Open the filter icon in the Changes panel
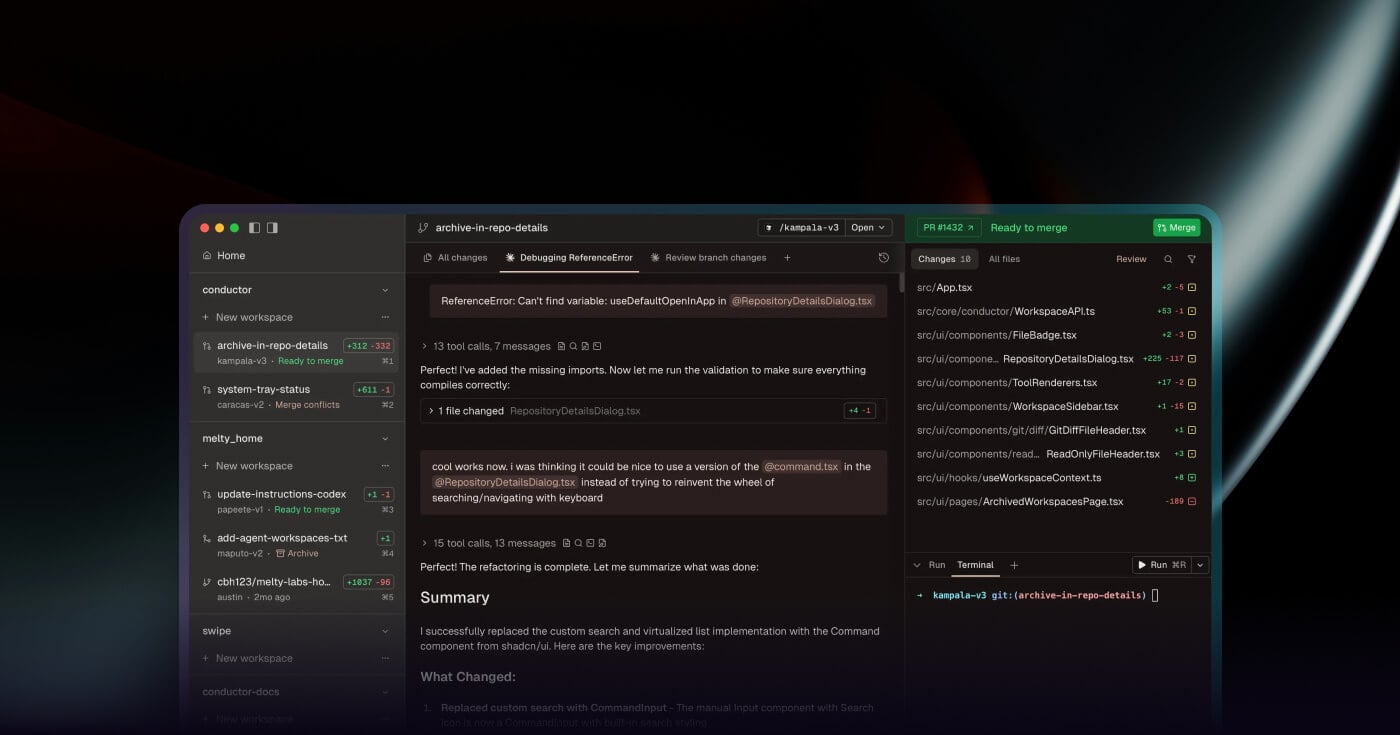This screenshot has width=1400, height=735. (x=1191, y=259)
